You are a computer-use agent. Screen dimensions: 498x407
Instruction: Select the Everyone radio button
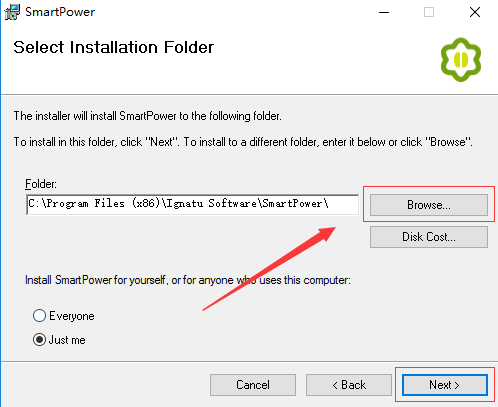[39, 315]
